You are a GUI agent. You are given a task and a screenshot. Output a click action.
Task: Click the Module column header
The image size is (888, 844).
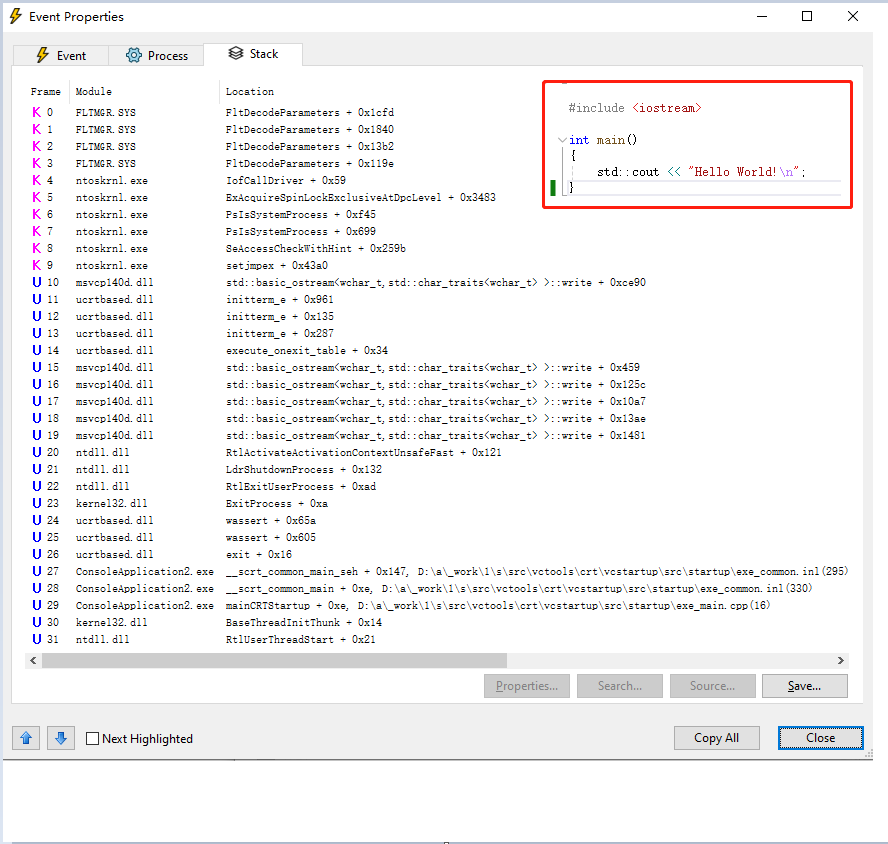pyautogui.click(x=93, y=91)
